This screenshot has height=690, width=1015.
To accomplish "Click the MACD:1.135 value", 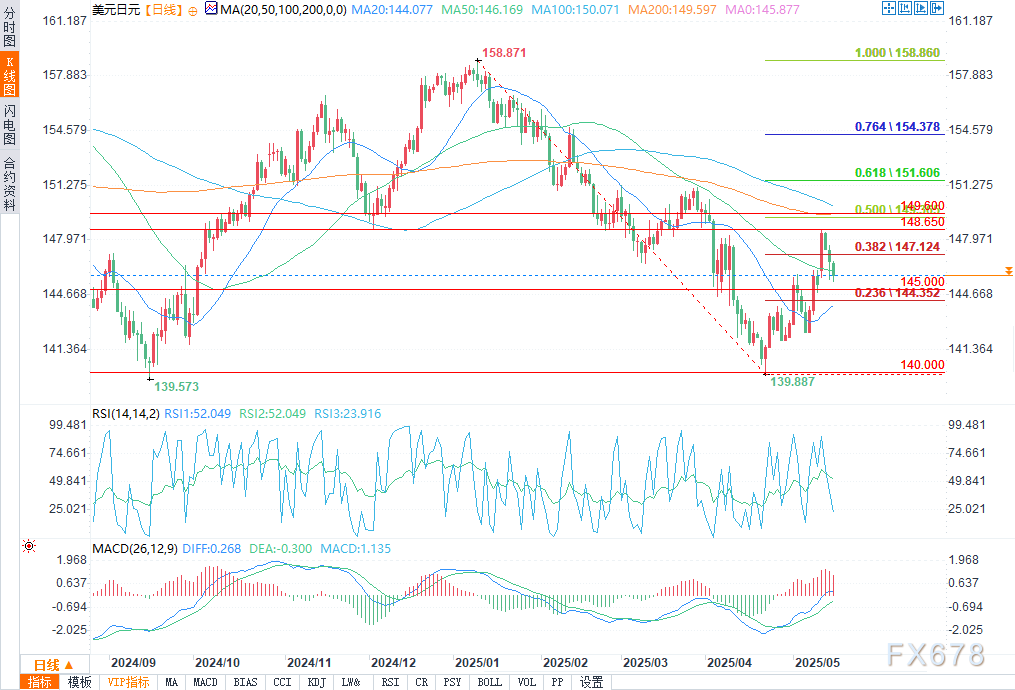I will pos(356,549).
